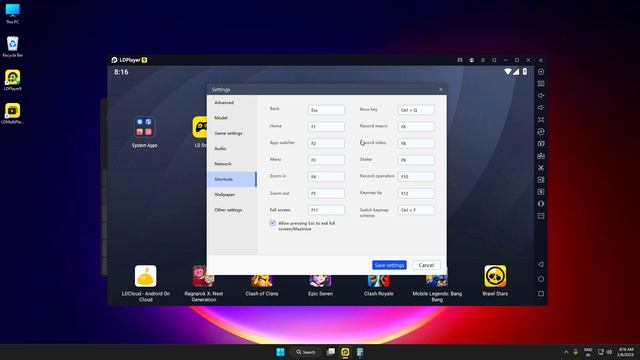Switch to the Model settings tab
Screen dimensions: 640x360
click(x=232, y=118)
